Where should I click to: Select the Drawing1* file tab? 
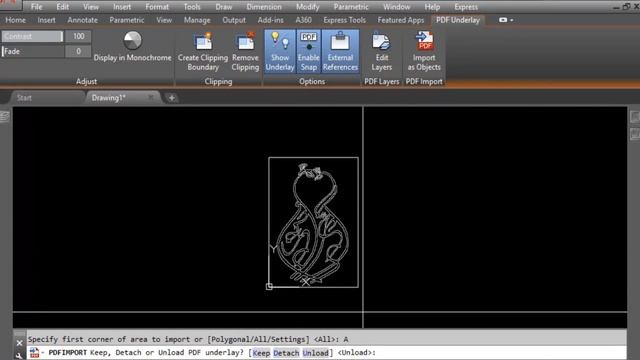108,98
